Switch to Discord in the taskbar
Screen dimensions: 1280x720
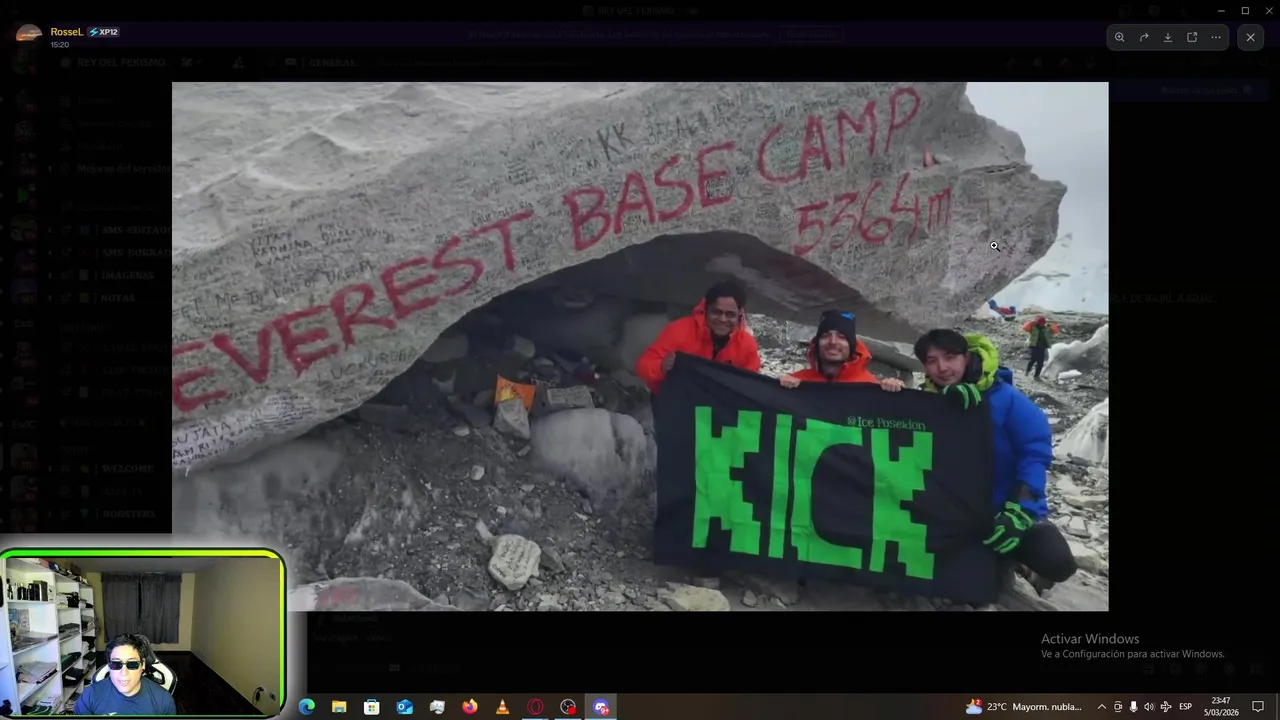(601, 707)
